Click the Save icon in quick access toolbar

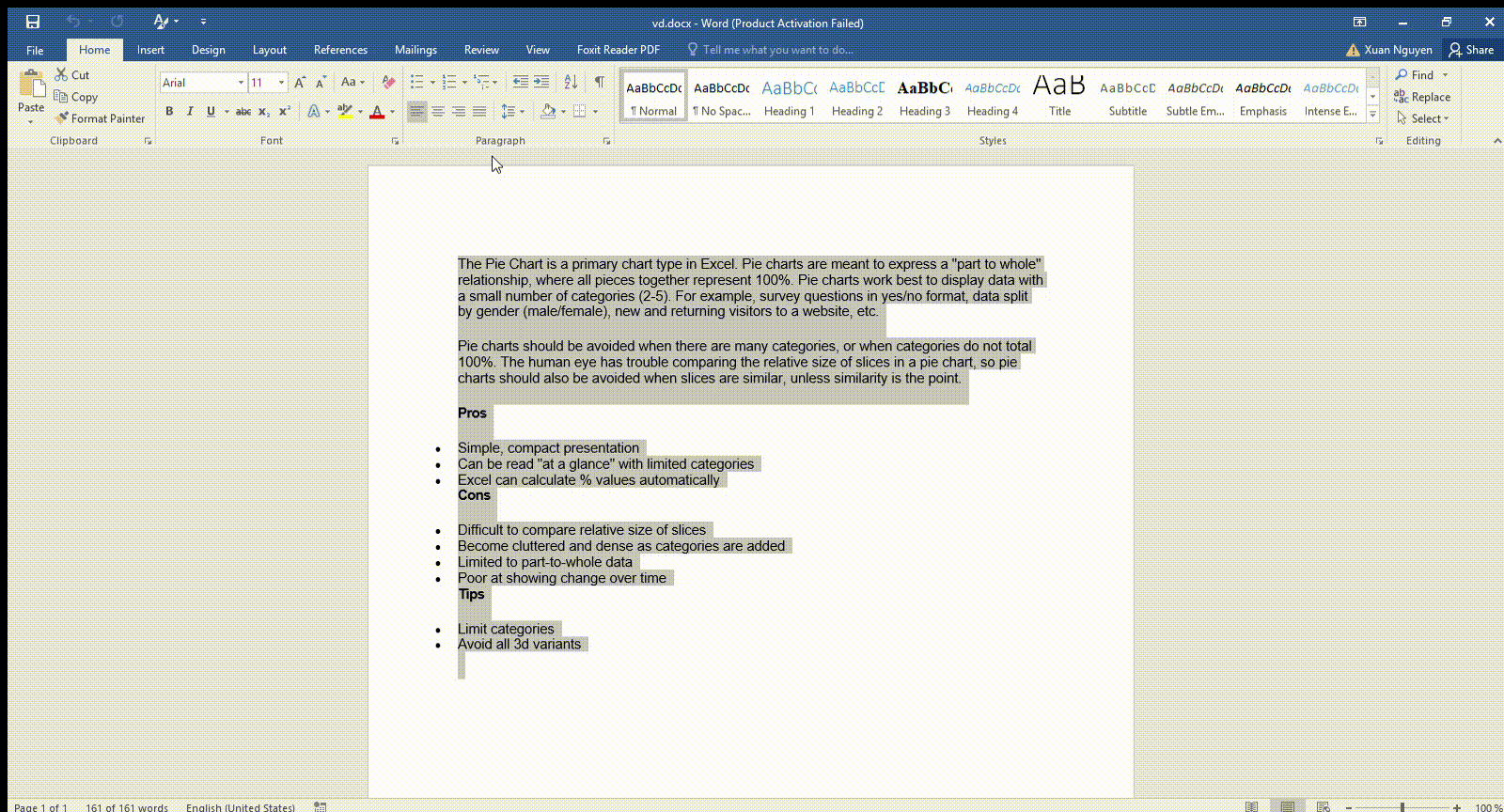tap(33, 22)
